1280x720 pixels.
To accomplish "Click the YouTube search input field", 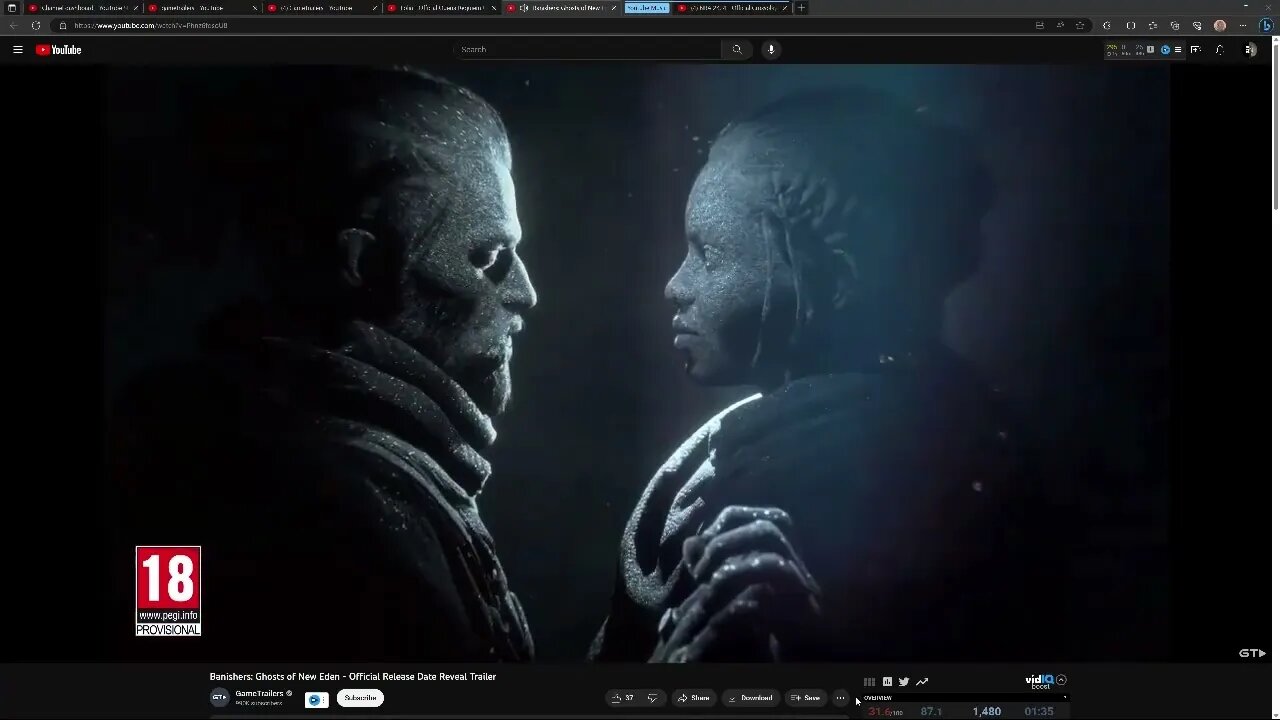I will coord(588,49).
